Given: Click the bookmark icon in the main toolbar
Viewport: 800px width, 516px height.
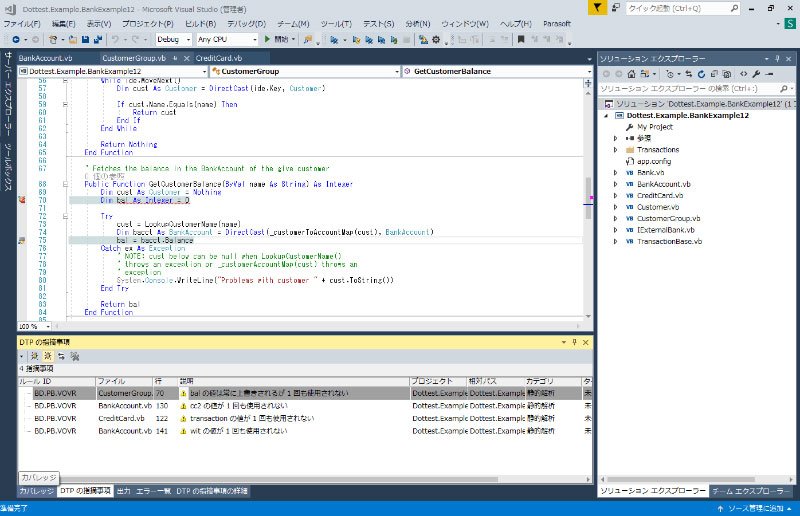Looking at the screenshot, I should 521,39.
